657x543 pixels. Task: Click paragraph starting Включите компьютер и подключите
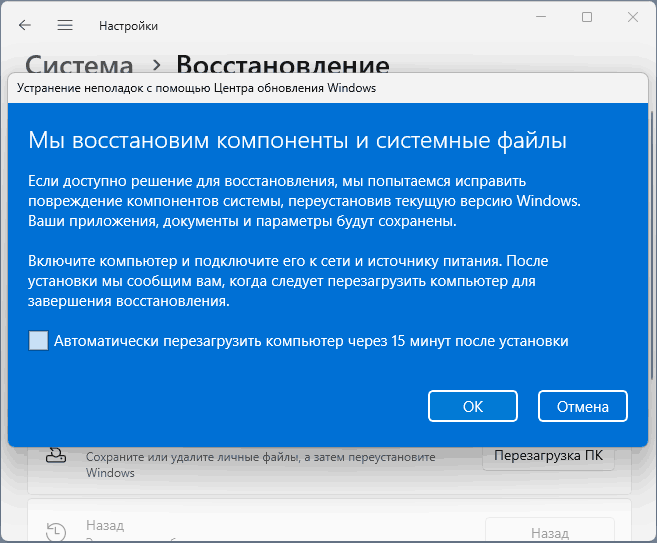[x=288, y=281]
